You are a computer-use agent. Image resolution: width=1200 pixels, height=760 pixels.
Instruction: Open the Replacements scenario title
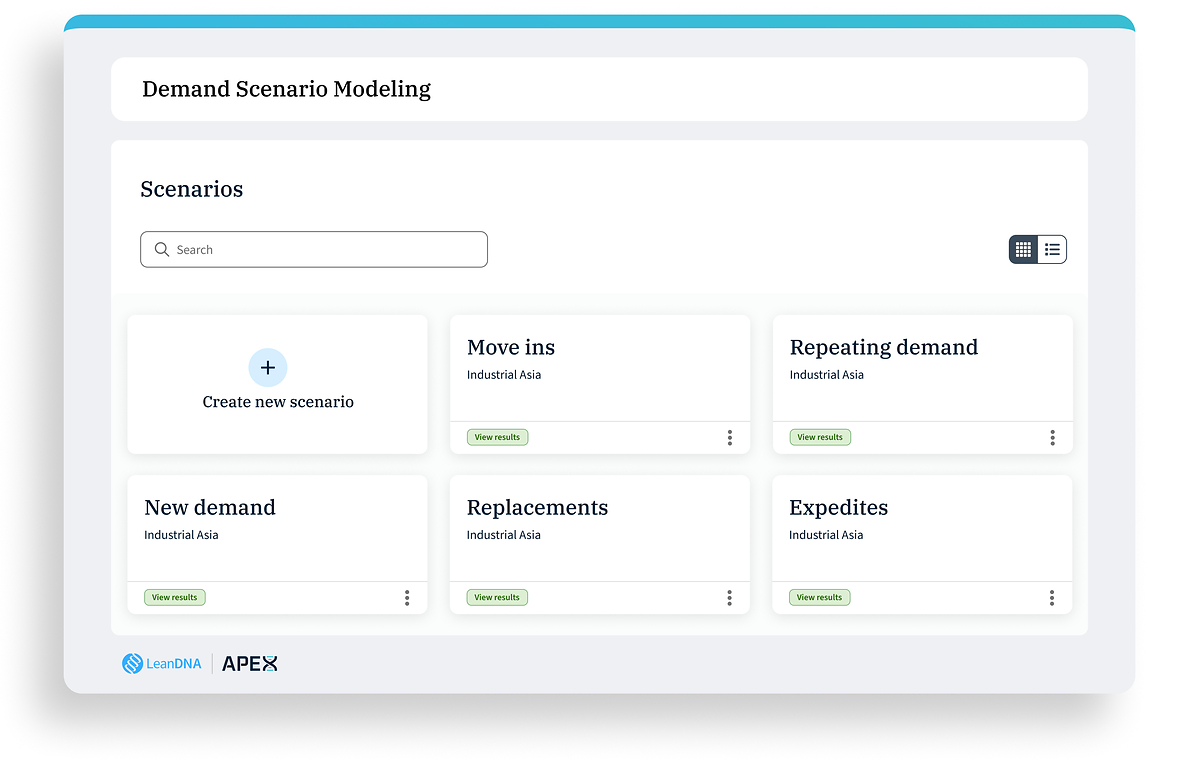click(x=538, y=507)
